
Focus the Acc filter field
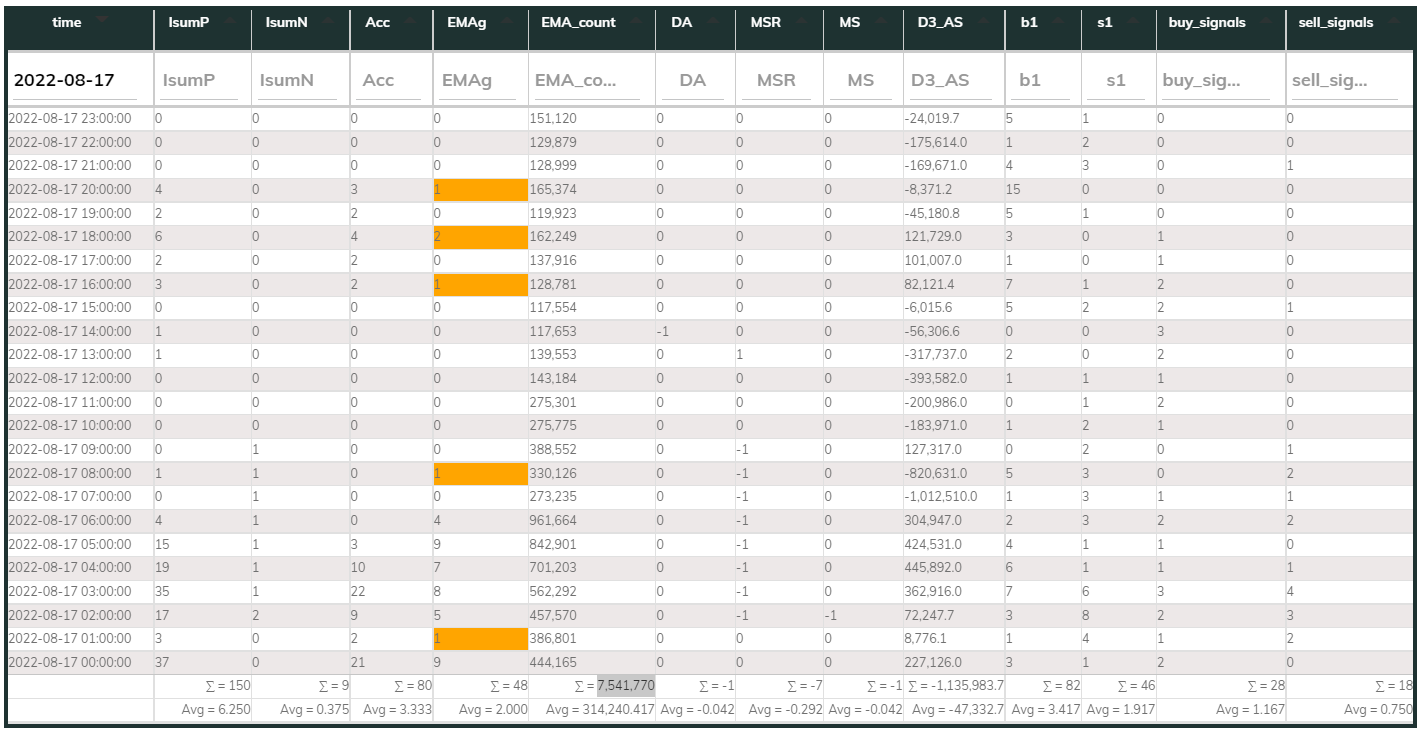pyautogui.click(x=390, y=80)
